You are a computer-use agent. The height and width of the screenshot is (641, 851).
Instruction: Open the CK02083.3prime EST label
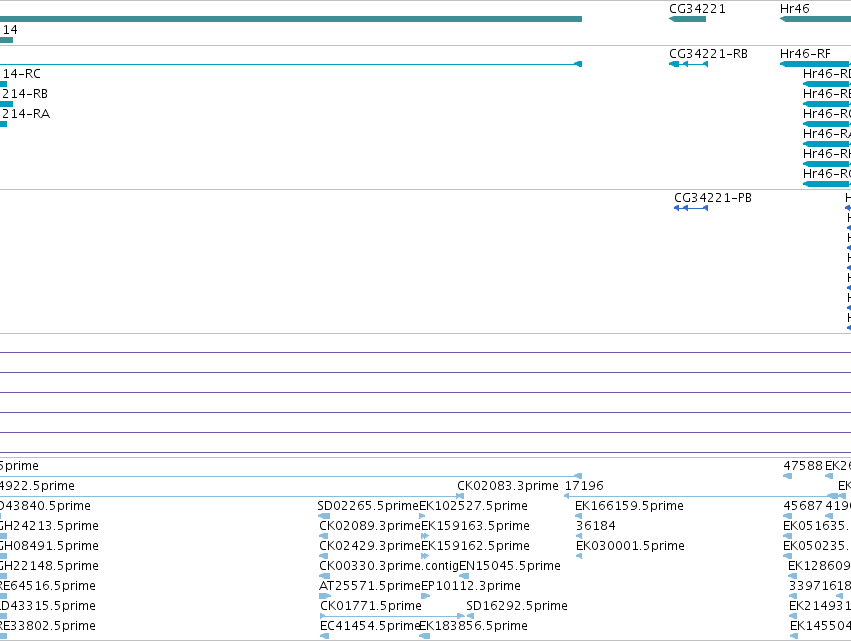507,486
